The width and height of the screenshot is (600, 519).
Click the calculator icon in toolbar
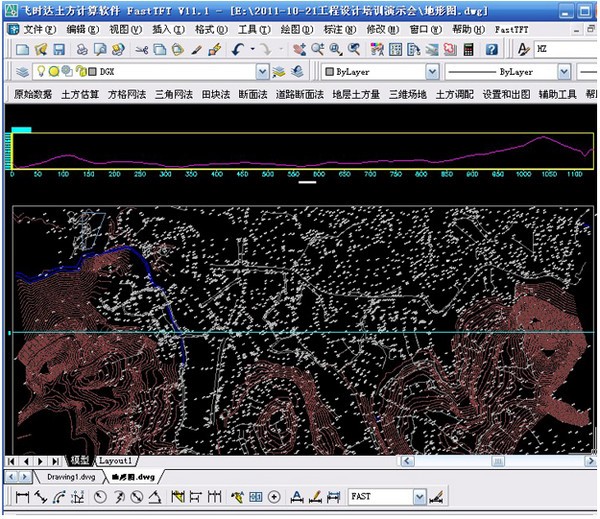click(469, 48)
